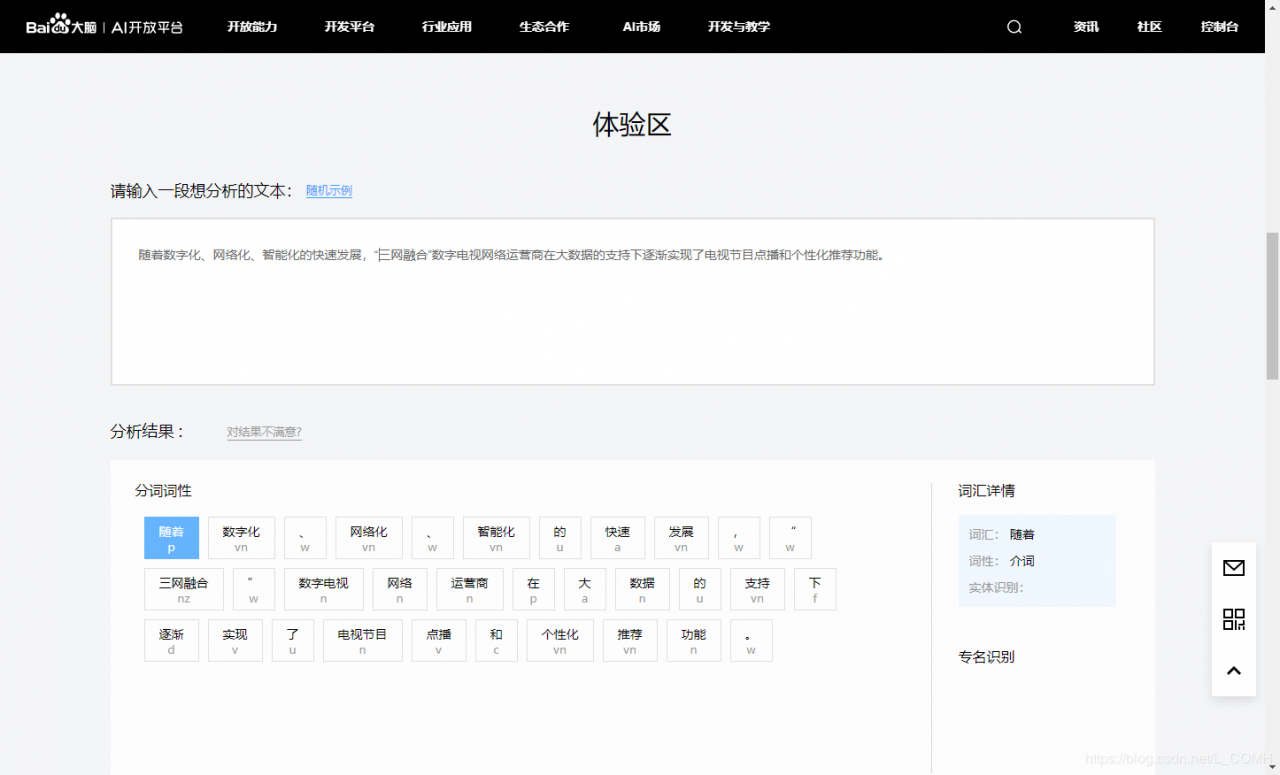Select the word token 大

(585, 589)
